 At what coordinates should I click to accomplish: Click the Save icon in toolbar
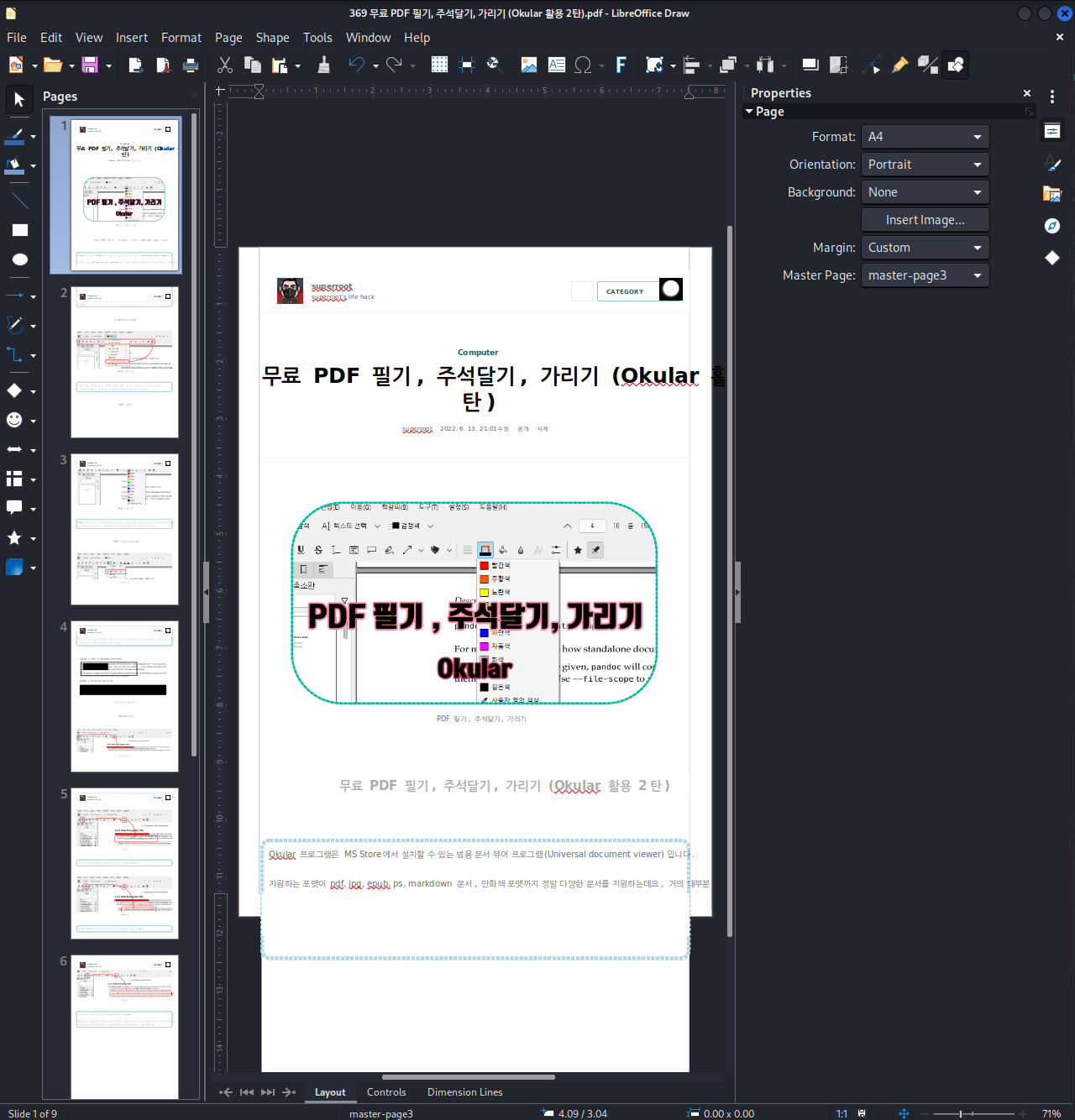click(90, 65)
